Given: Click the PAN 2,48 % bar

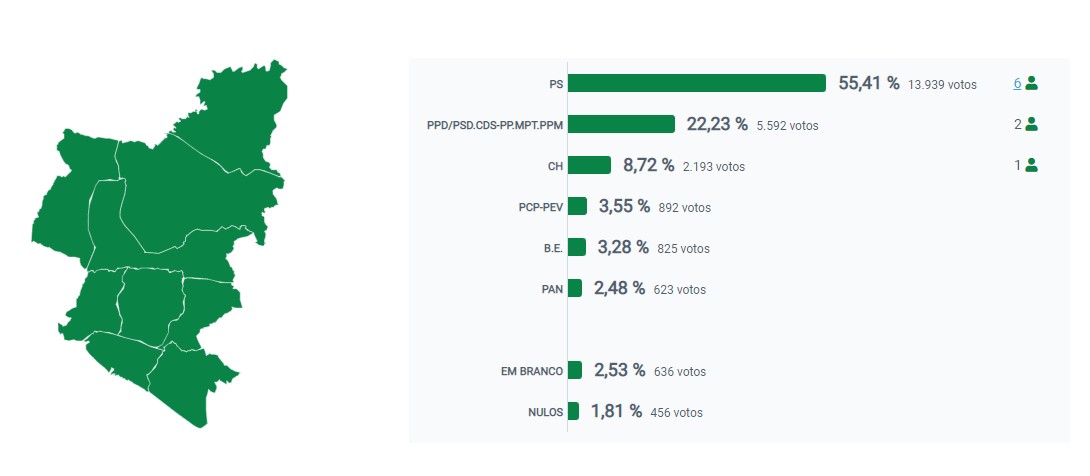Looking at the screenshot, I should tap(575, 288).
